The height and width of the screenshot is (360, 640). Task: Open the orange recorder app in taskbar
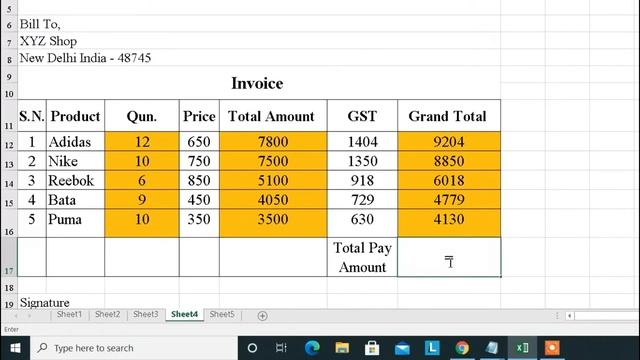552,348
